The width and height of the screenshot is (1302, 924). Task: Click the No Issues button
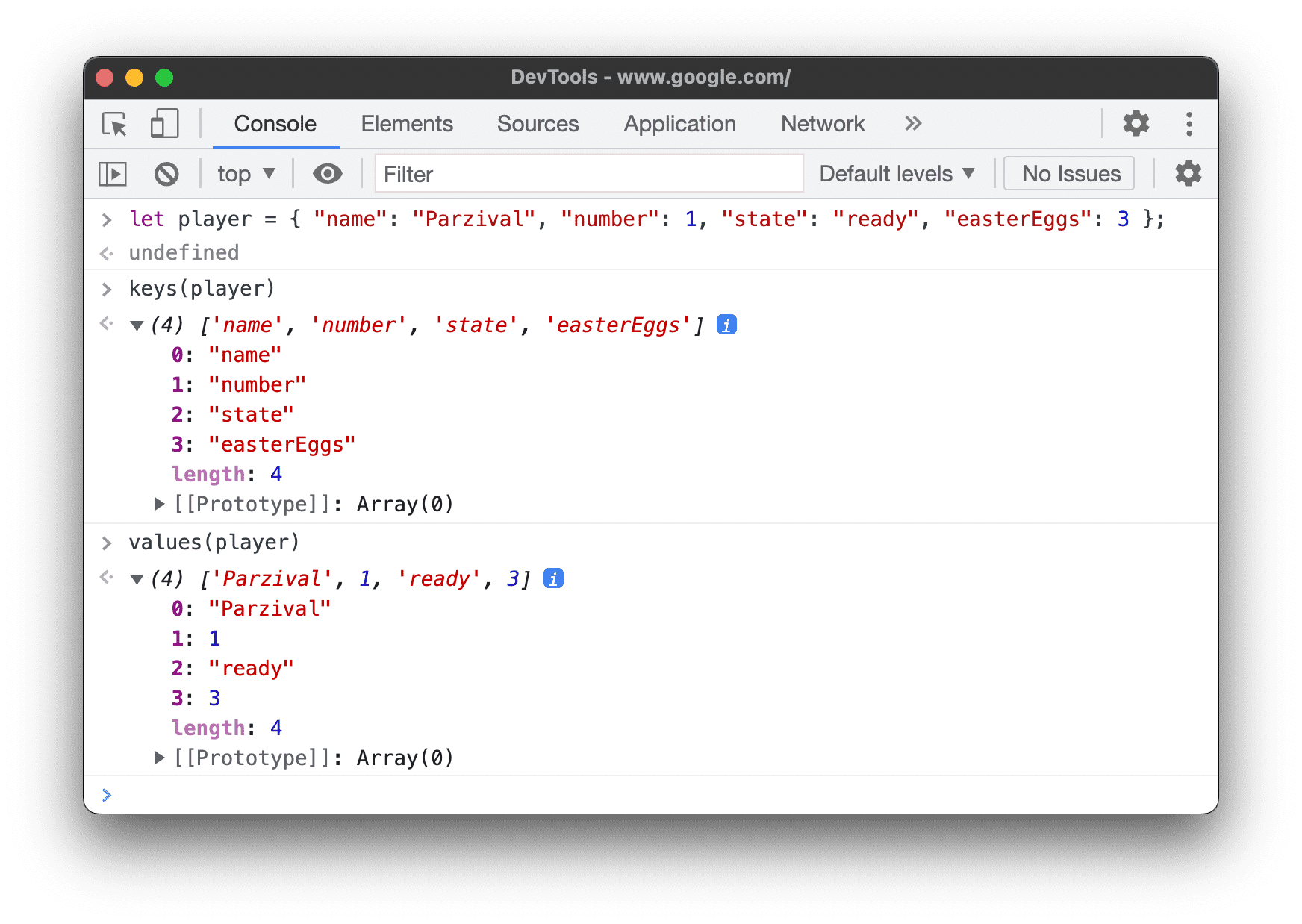click(x=1068, y=173)
